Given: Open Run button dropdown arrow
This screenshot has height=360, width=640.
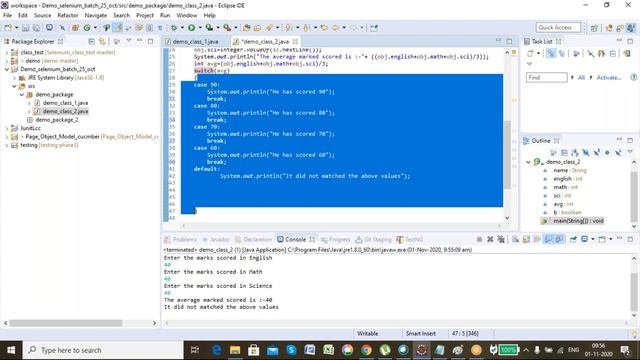Looking at the screenshot, I should 200,28.
